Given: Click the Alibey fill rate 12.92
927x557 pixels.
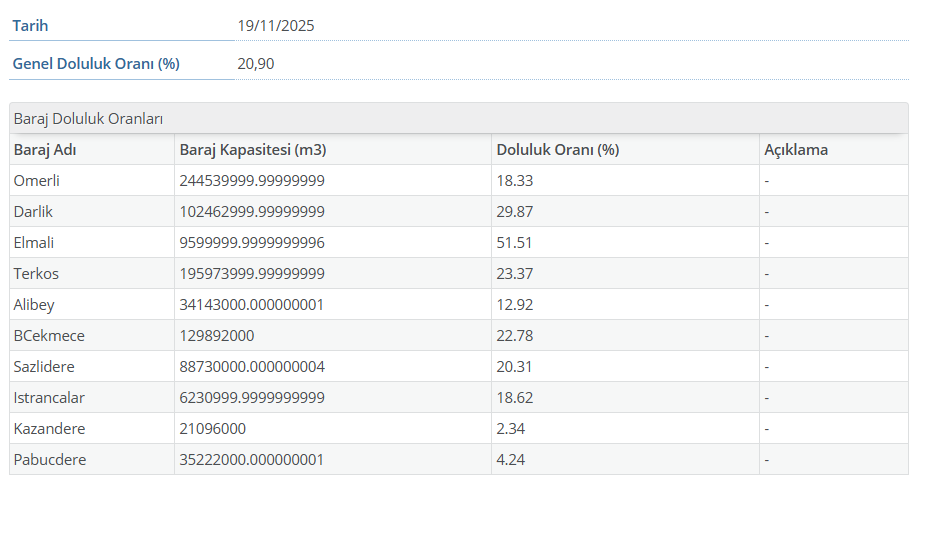Looking at the screenshot, I should pyautogui.click(x=515, y=305).
